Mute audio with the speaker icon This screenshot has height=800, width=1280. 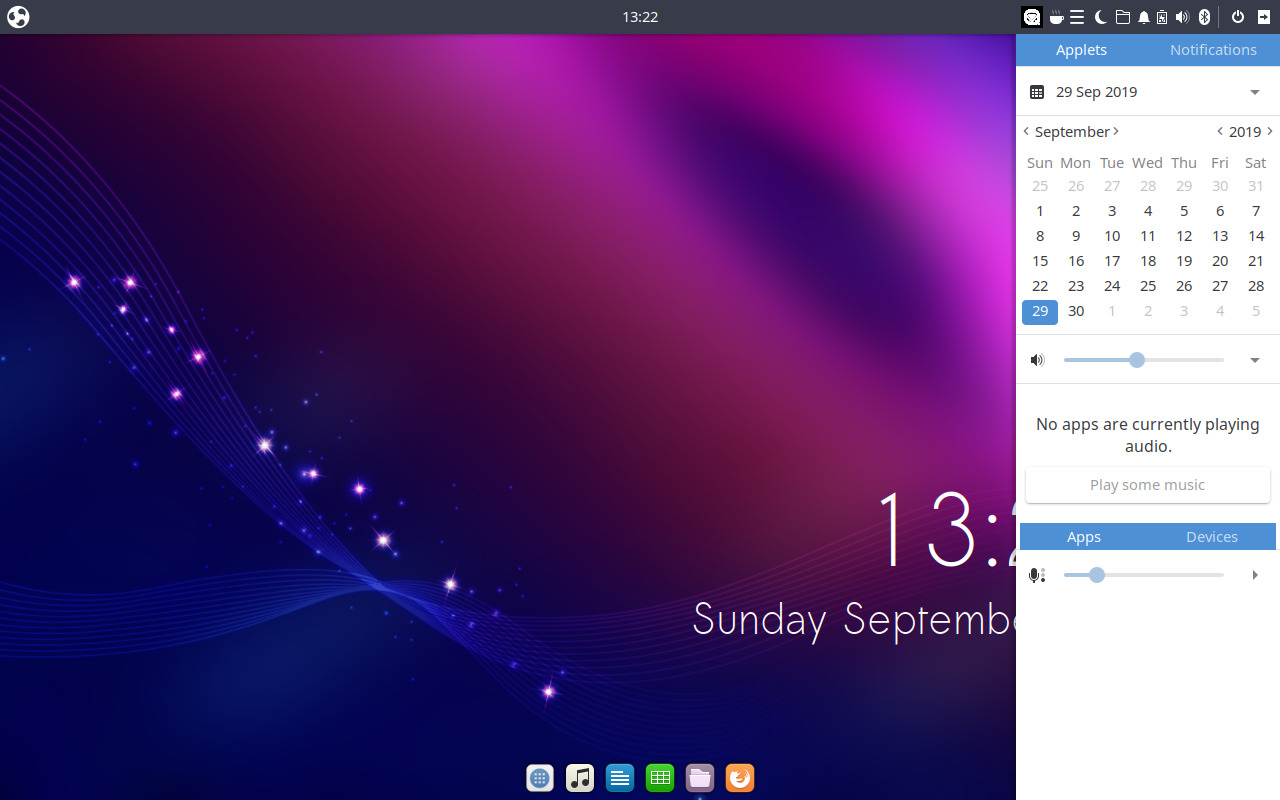(x=1037, y=359)
